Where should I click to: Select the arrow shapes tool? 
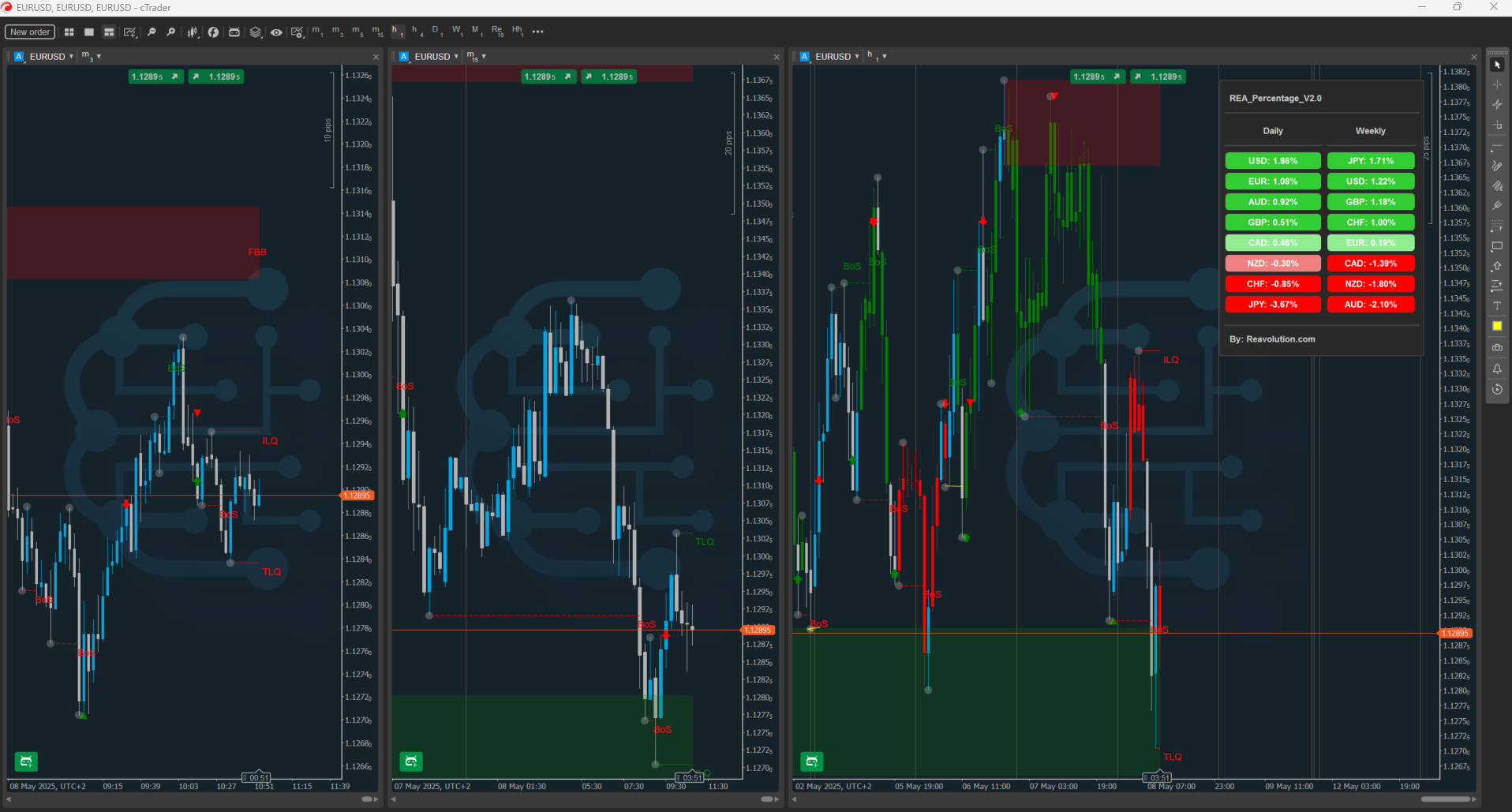(x=1497, y=266)
